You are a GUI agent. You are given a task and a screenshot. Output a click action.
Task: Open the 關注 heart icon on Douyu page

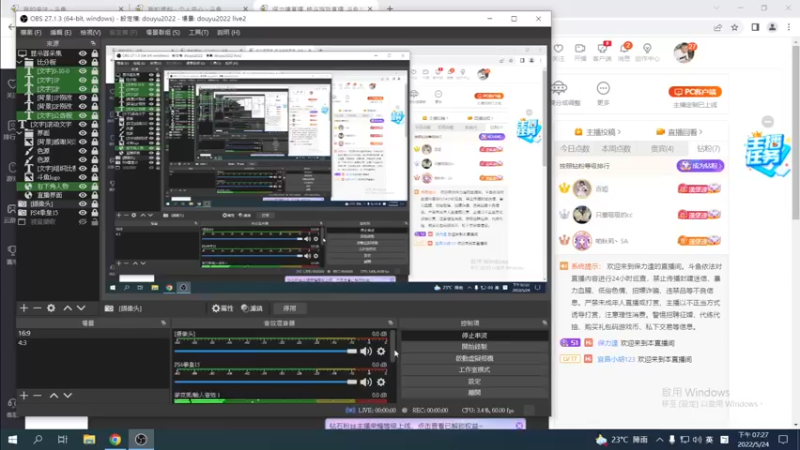[x=559, y=49]
